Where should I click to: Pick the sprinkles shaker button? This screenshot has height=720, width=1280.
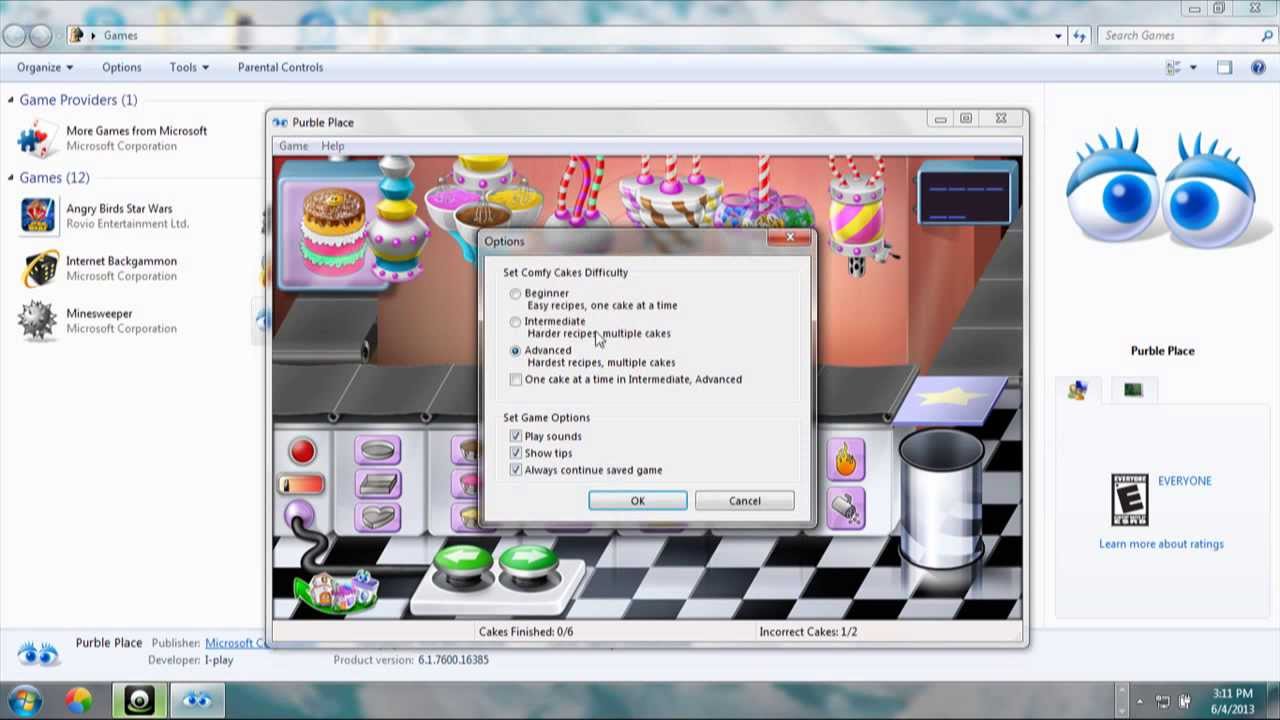point(846,509)
